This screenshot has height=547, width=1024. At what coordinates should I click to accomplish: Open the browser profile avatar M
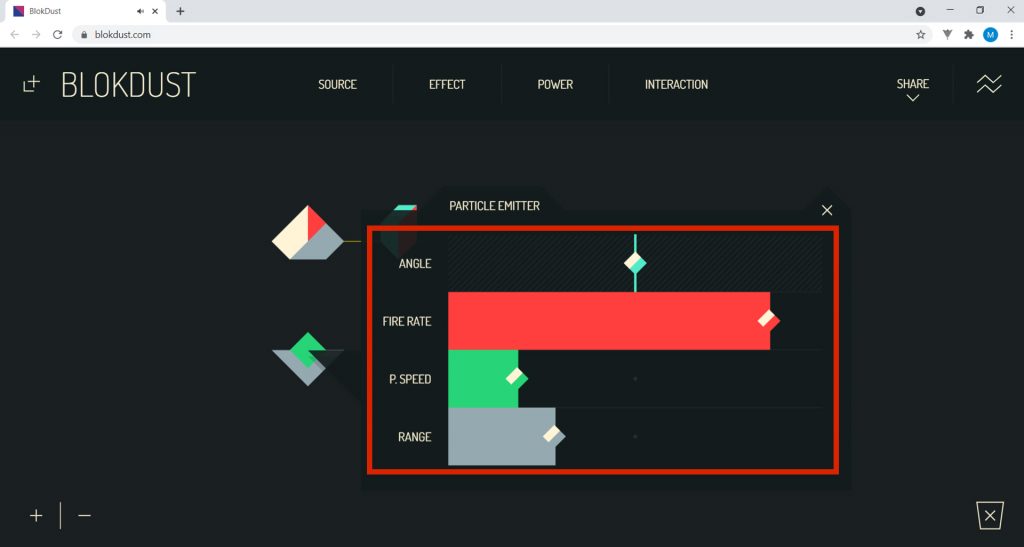(x=990, y=35)
